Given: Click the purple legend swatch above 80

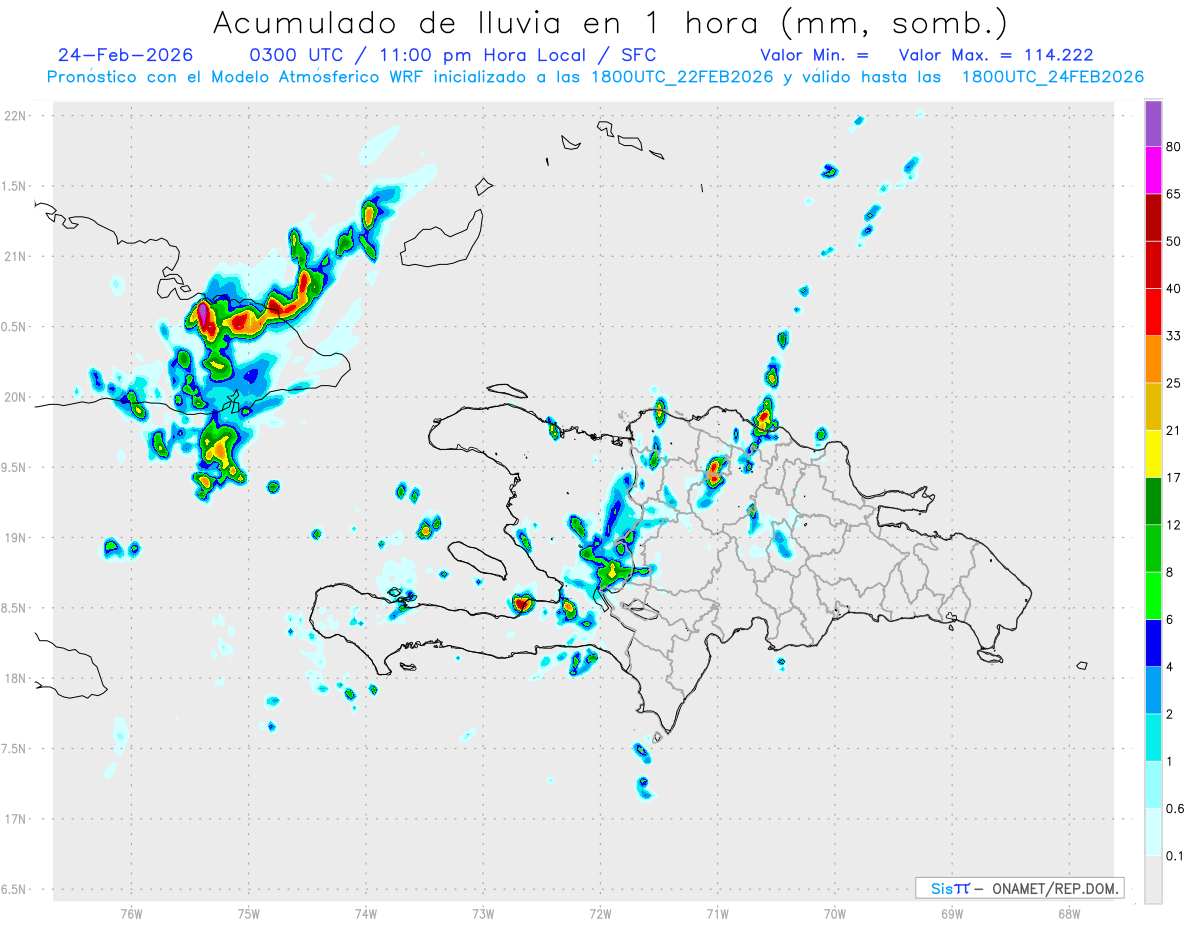Looking at the screenshot, I should pyautogui.click(x=1153, y=124).
